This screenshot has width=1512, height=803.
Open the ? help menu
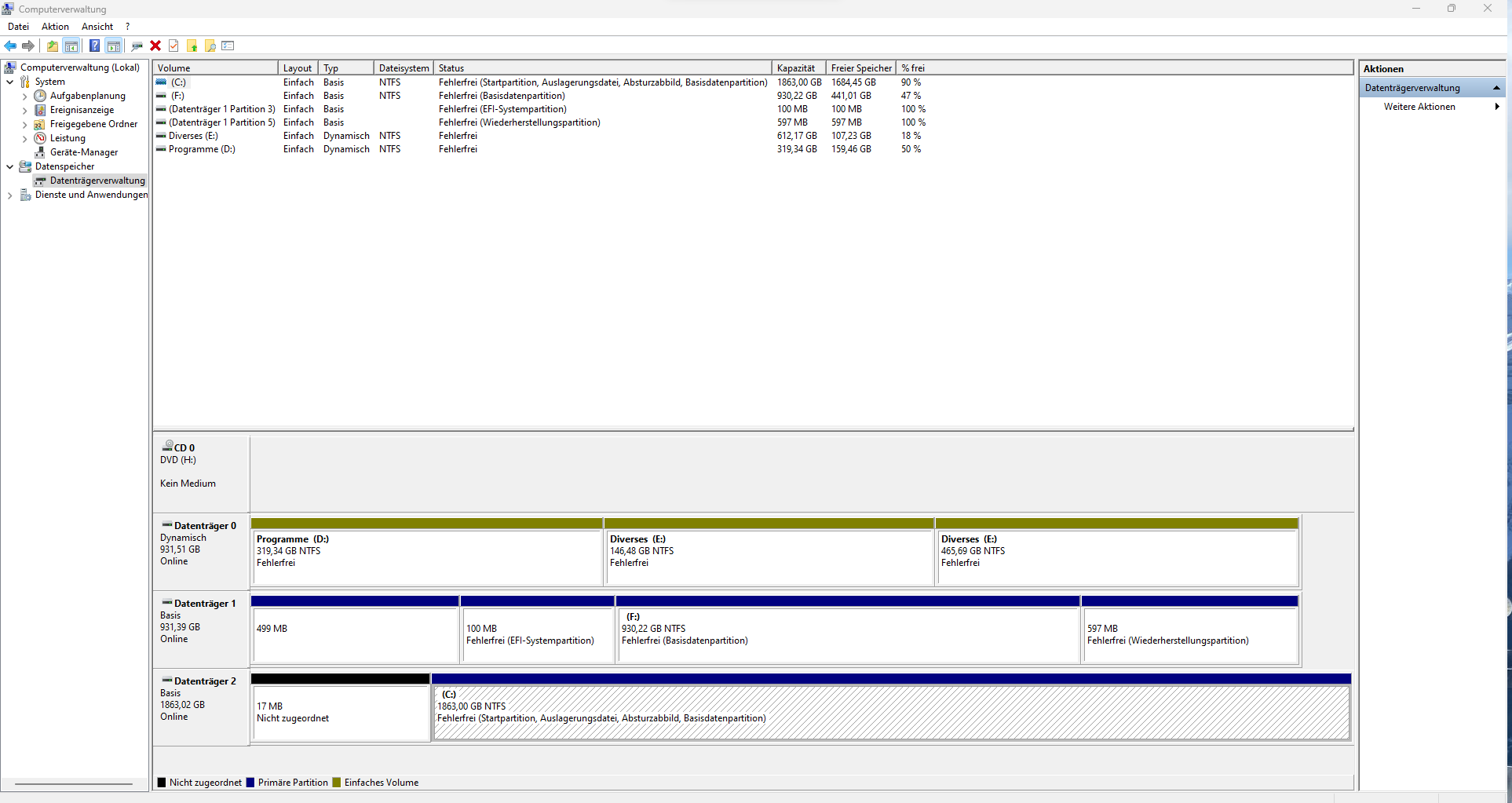[128, 27]
